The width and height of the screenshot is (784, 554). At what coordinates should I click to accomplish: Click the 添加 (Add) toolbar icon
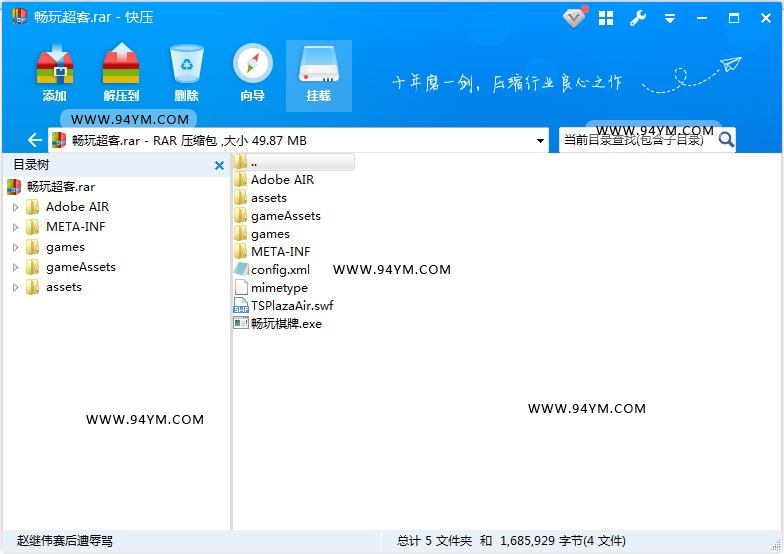coord(55,73)
